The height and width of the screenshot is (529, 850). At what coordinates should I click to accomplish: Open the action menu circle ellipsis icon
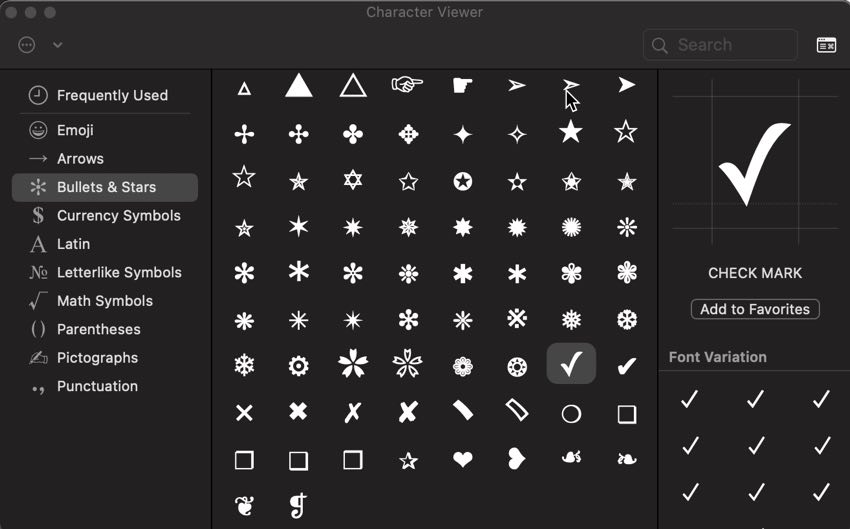click(27, 45)
